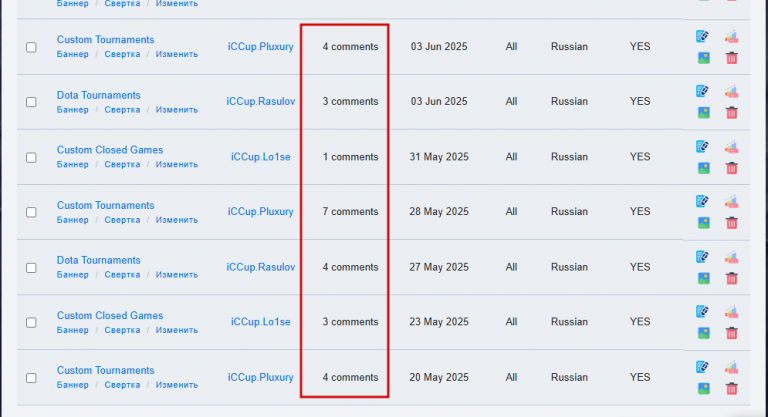The width and height of the screenshot is (768, 417).
Task: Open chart icon for 20 May Custom Tournaments
Action: (731, 367)
